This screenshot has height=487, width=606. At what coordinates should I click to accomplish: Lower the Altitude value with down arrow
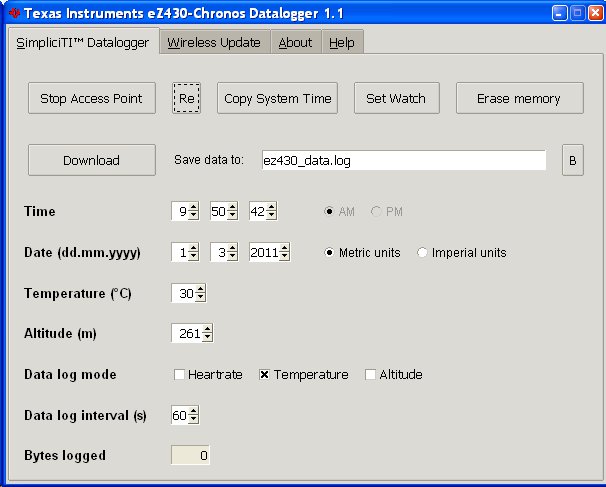pos(207,337)
